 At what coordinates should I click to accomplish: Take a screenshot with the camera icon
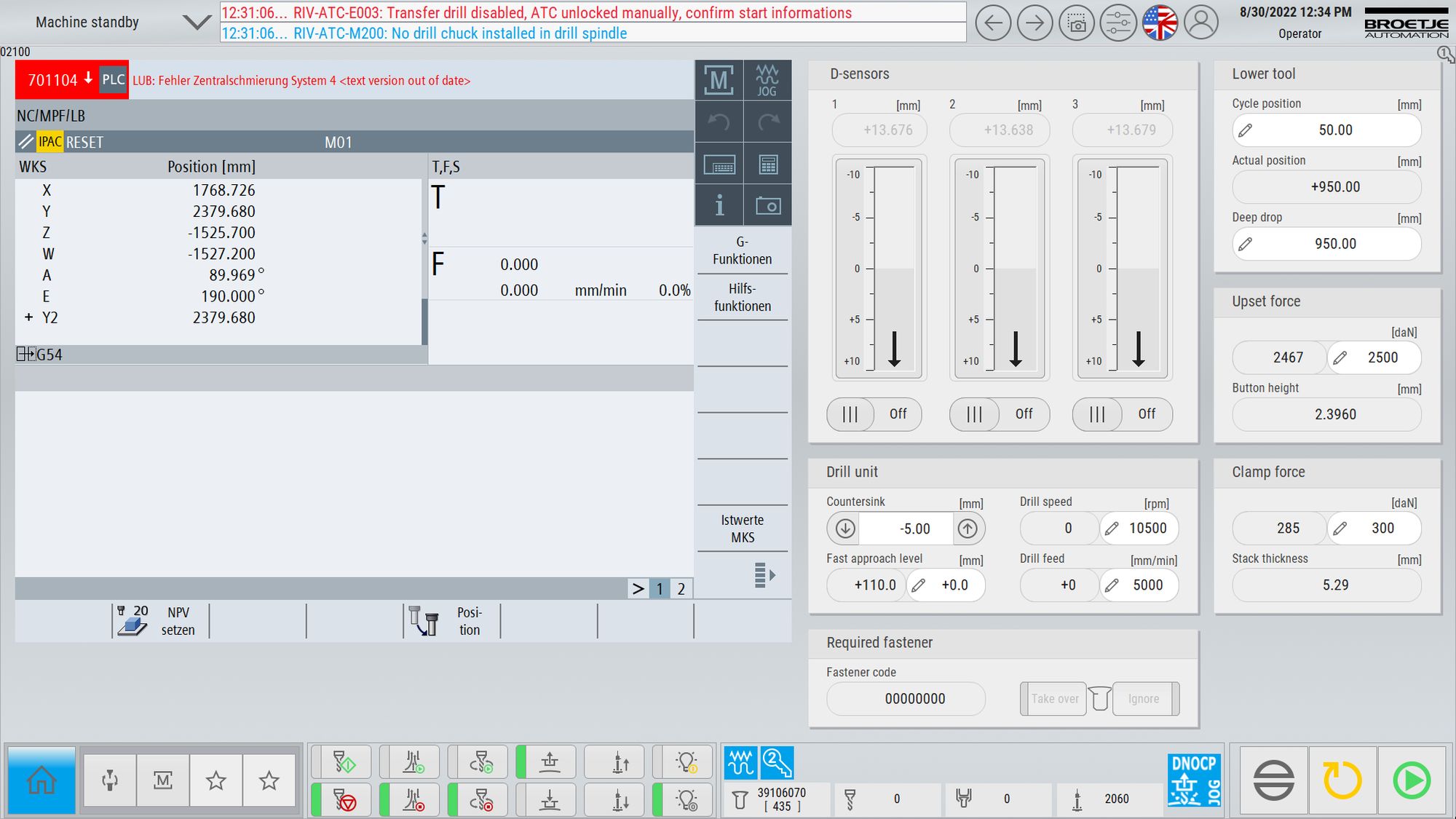click(1077, 23)
